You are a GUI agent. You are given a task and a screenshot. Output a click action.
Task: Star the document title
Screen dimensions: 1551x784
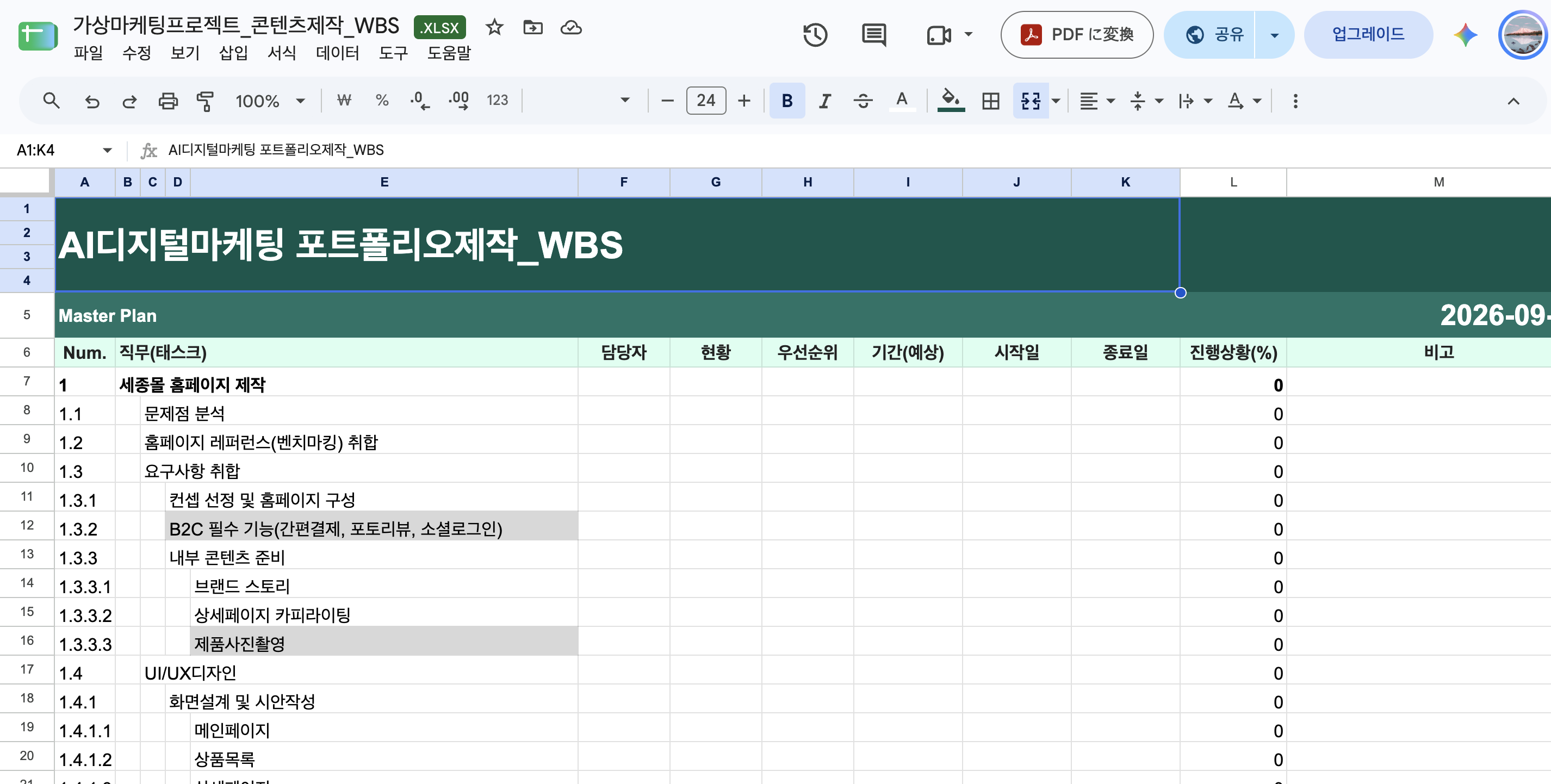pos(494,27)
